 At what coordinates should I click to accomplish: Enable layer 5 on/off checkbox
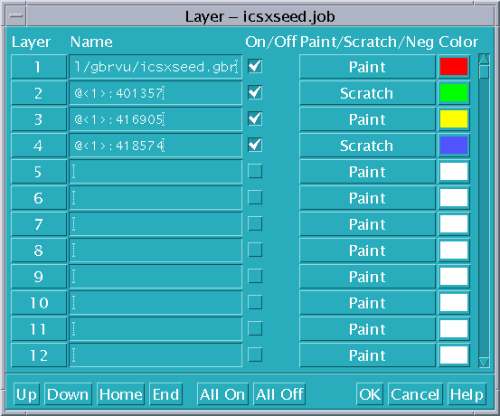(x=255, y=171)
